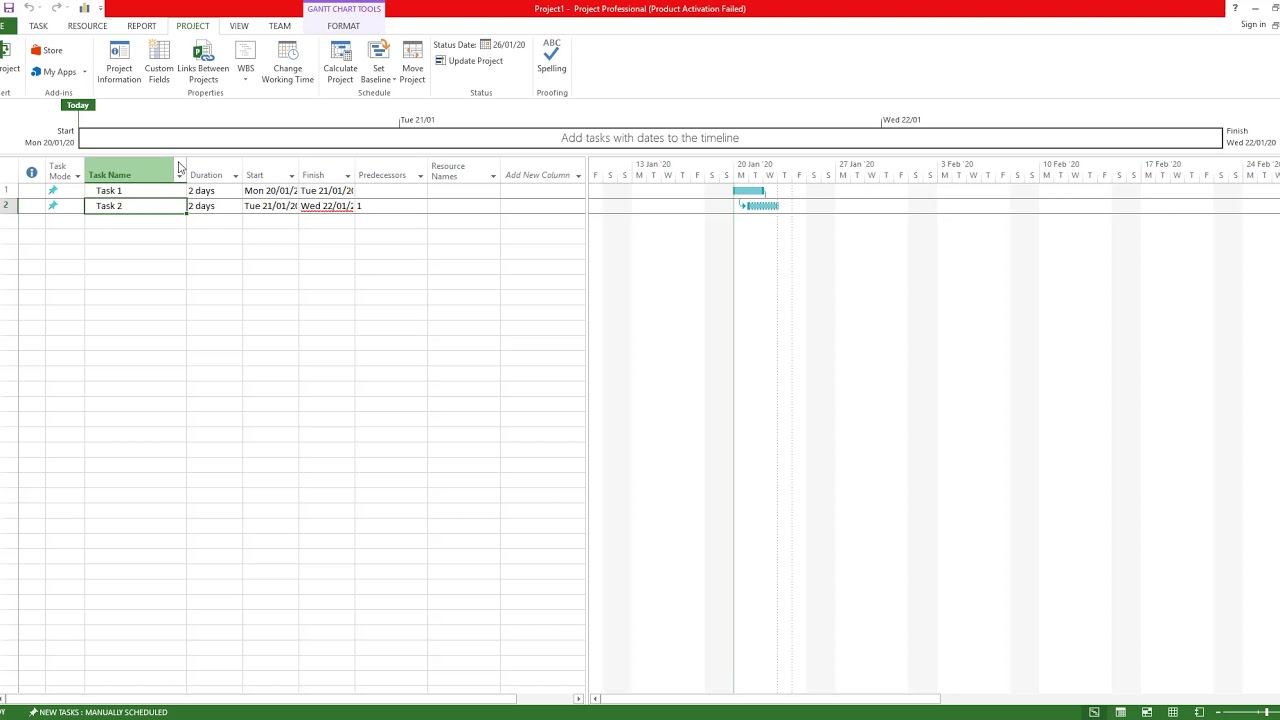Select the Task 2 name cell
Screen dimensions: 1280x720
pyautogui.click(x=135, y=206)
